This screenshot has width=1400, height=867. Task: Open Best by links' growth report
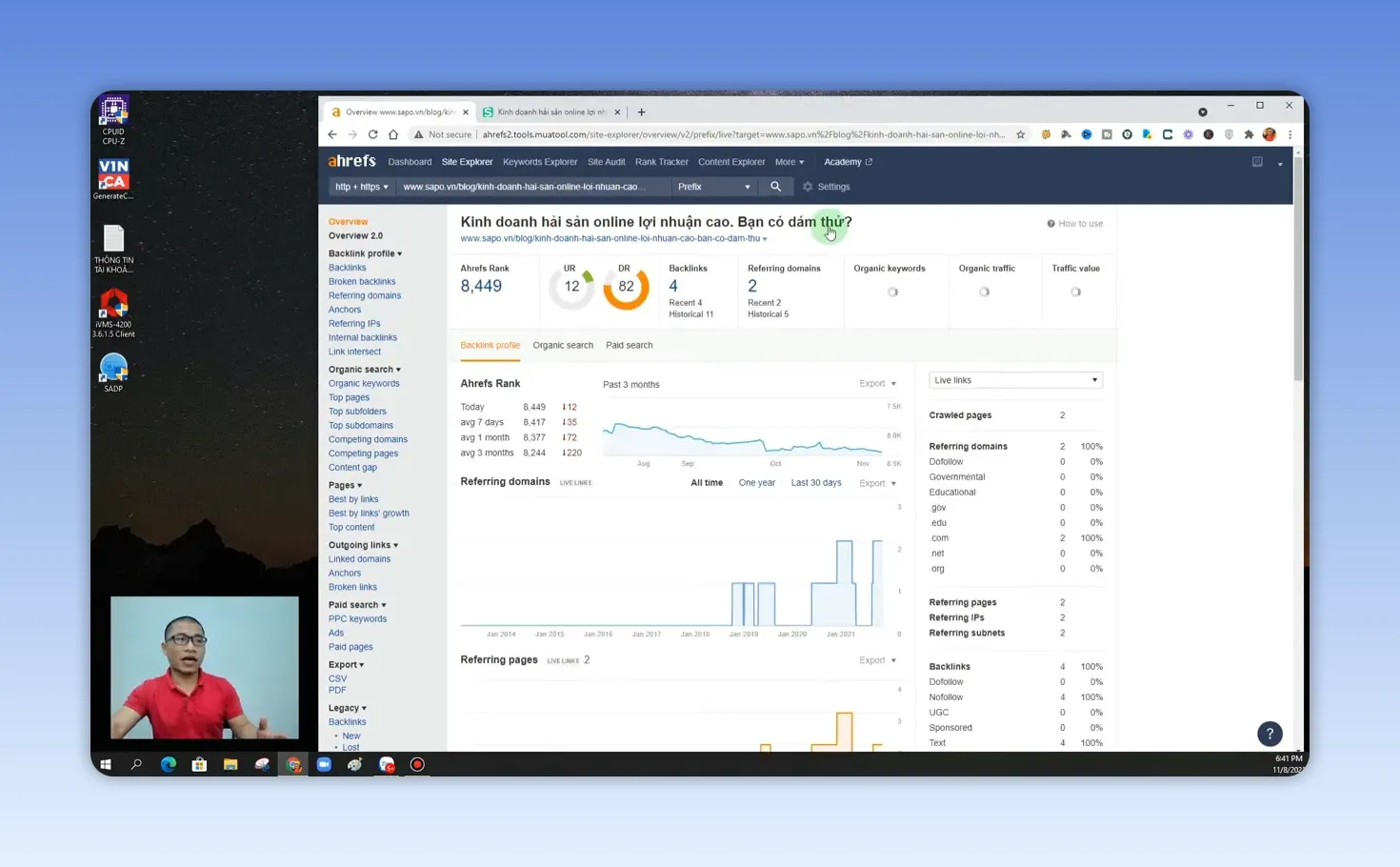click(369, 514)
